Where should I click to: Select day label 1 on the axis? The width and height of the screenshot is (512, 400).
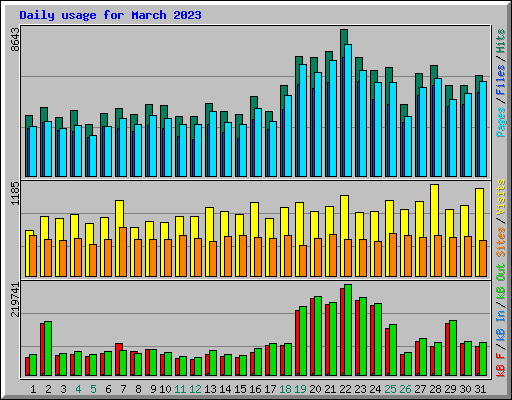click(x=33, y=389)
